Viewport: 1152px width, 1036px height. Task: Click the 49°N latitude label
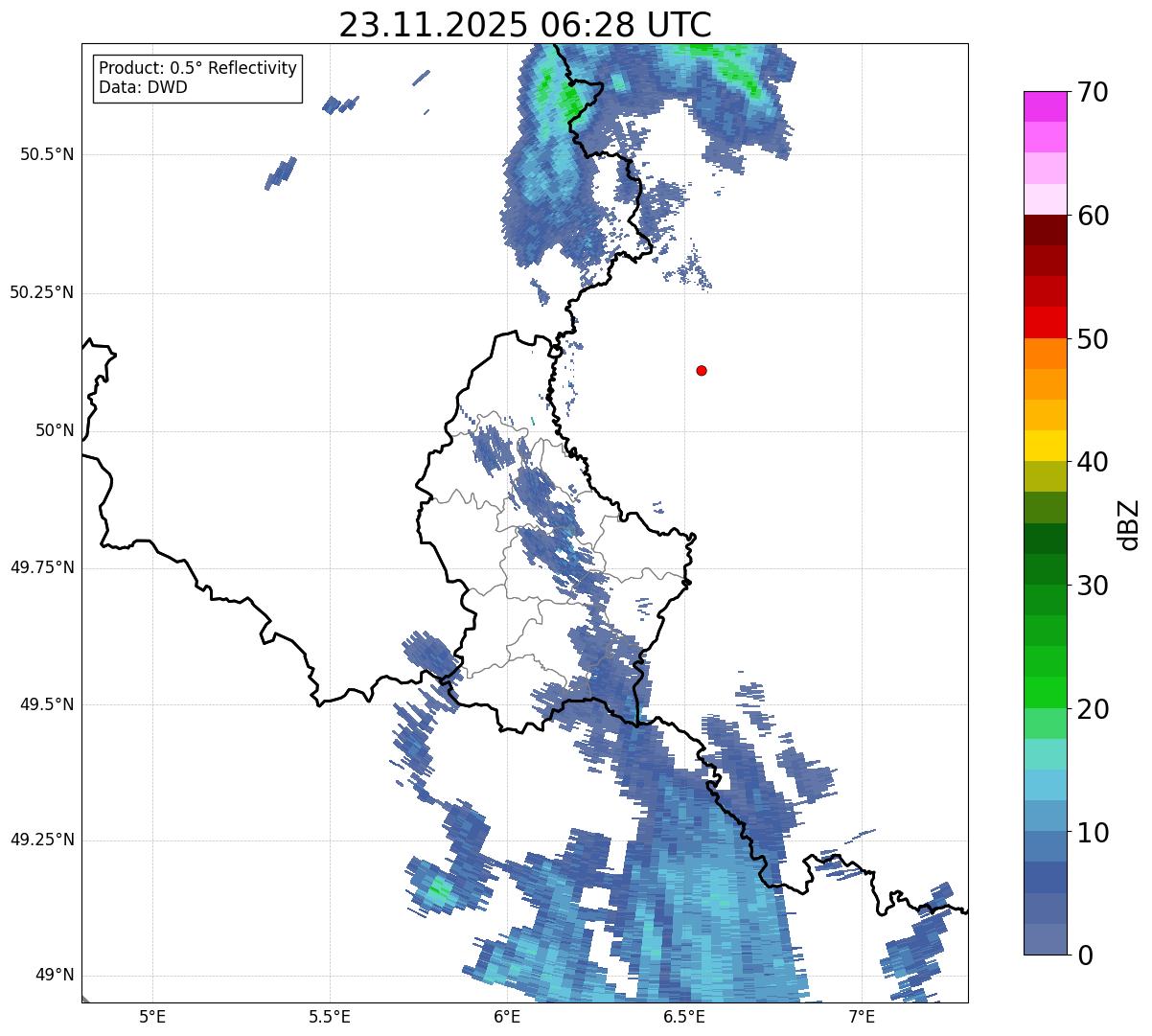tap(56, 975)
